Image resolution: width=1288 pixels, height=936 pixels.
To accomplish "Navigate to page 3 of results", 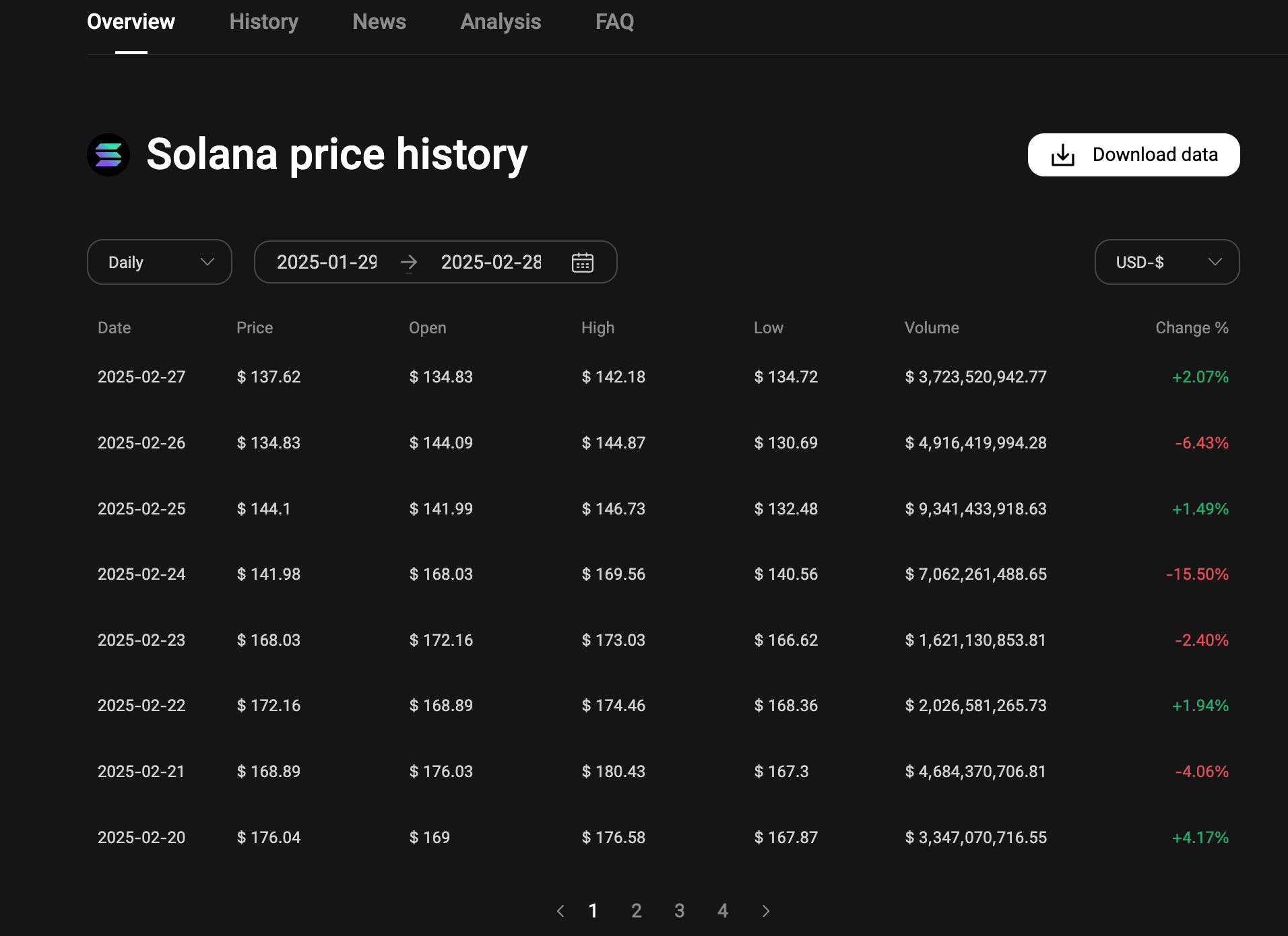I will tap(680, 910).
